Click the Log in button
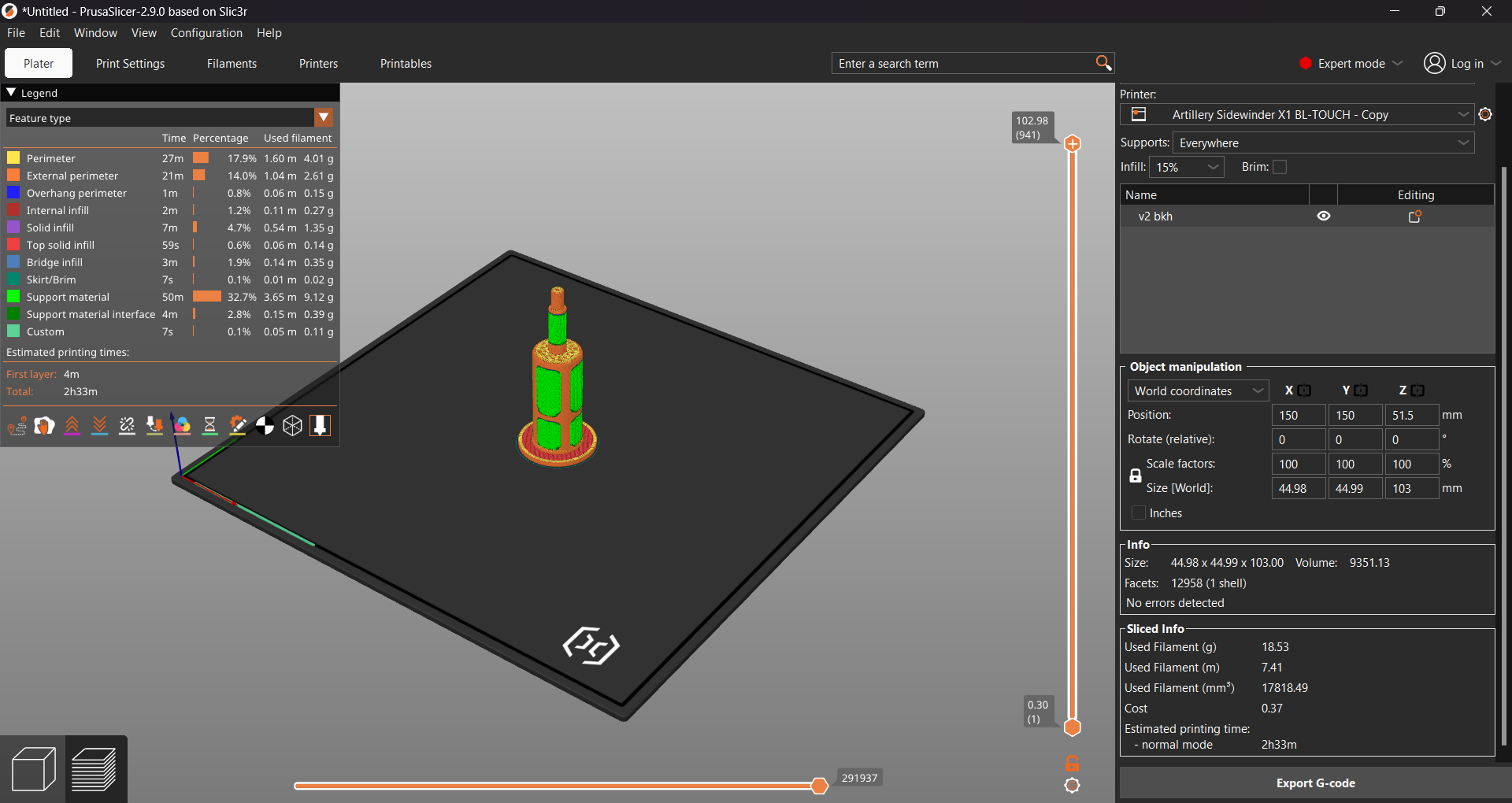Screen dimensions: 1512x803 (x=1462, y=63)
